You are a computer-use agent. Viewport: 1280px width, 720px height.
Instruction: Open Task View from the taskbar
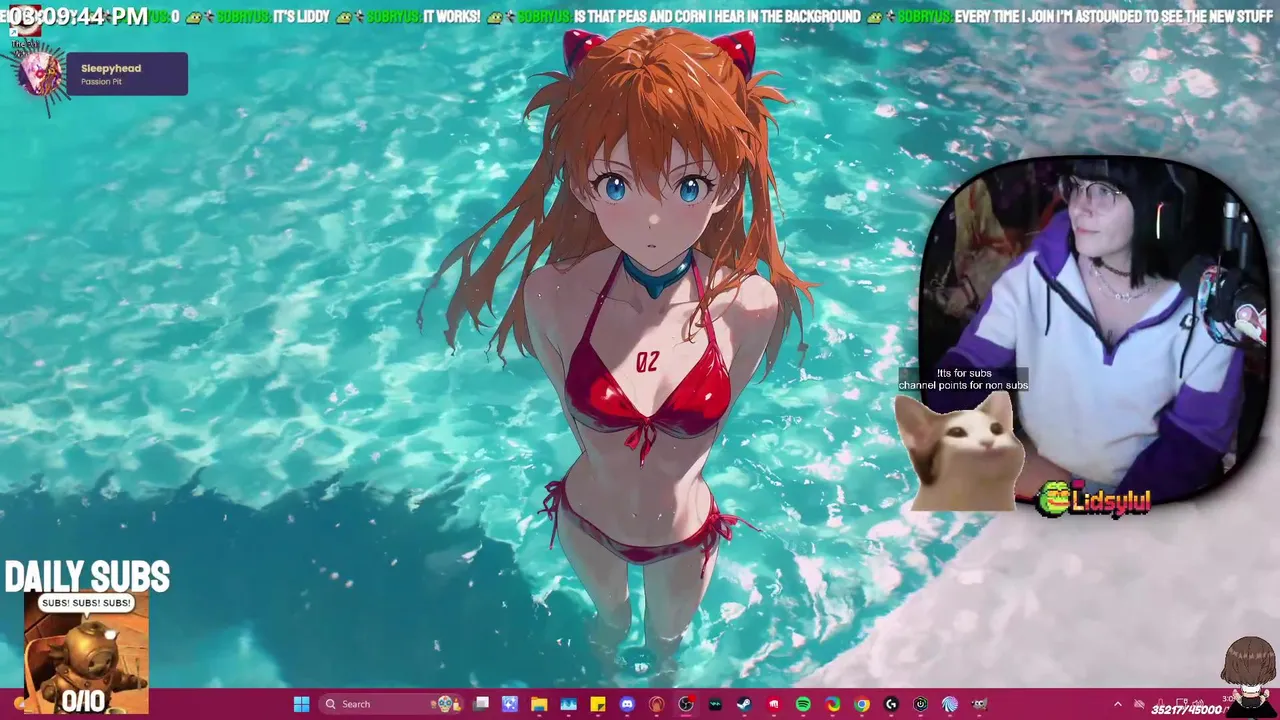pos(481,704)
